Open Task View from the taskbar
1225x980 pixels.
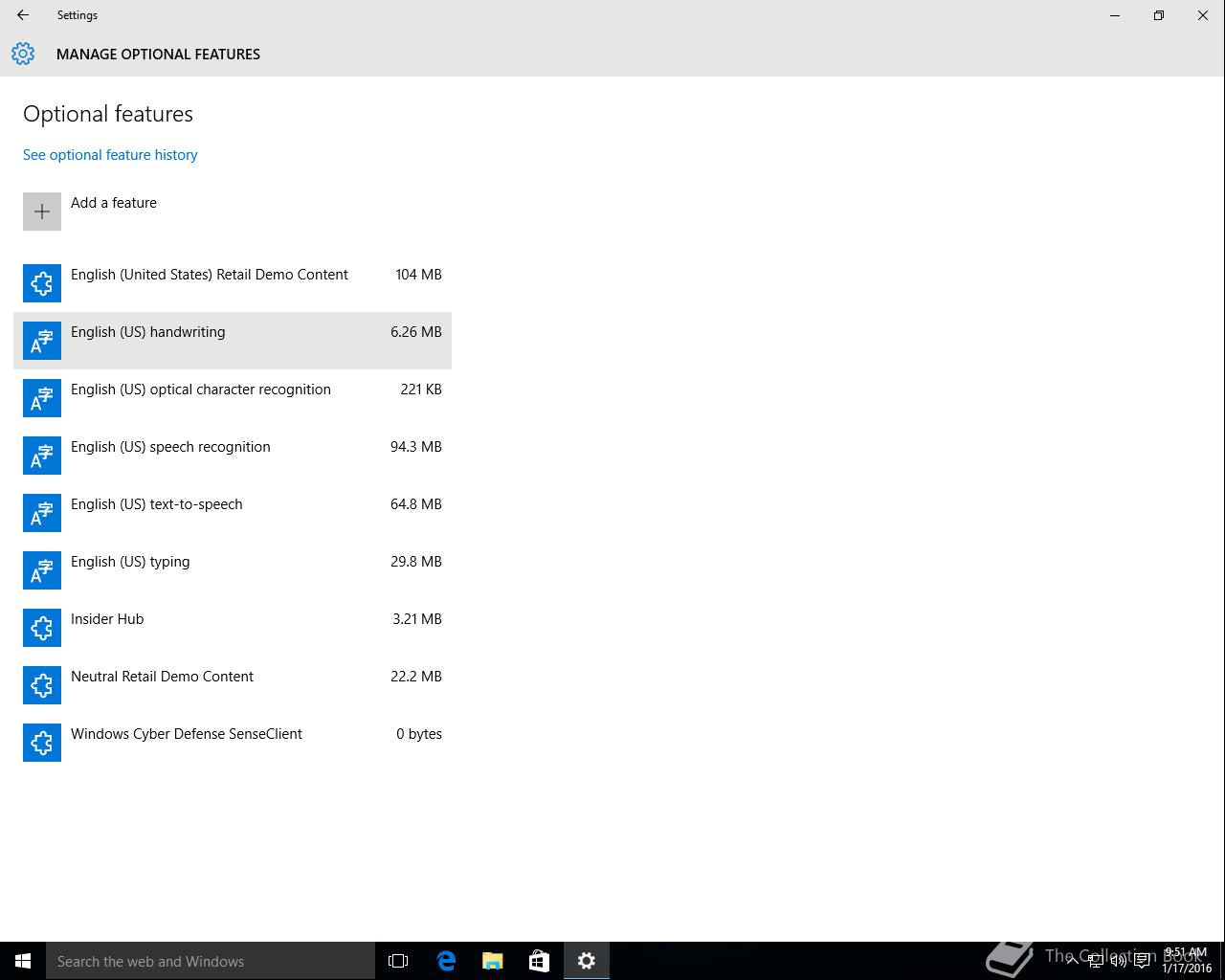[398, 961]
